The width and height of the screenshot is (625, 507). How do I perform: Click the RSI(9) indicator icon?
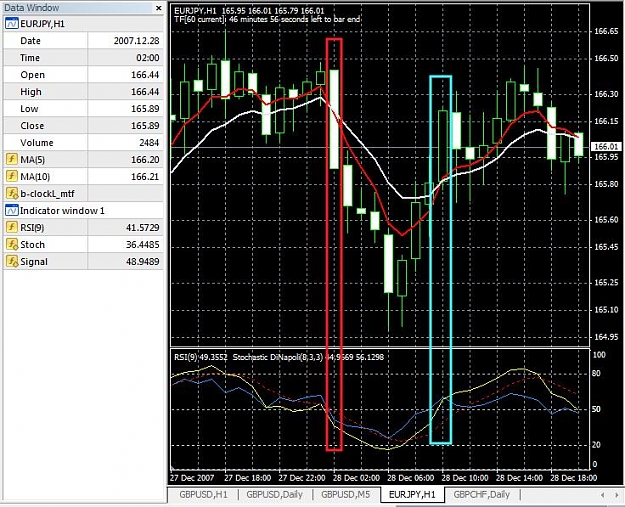pyautogui.click(x=12, y=227)
